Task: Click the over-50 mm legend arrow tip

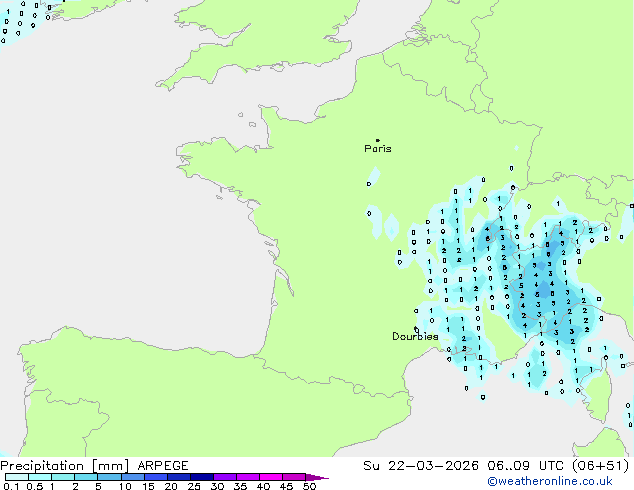Action: coord(317,477)
